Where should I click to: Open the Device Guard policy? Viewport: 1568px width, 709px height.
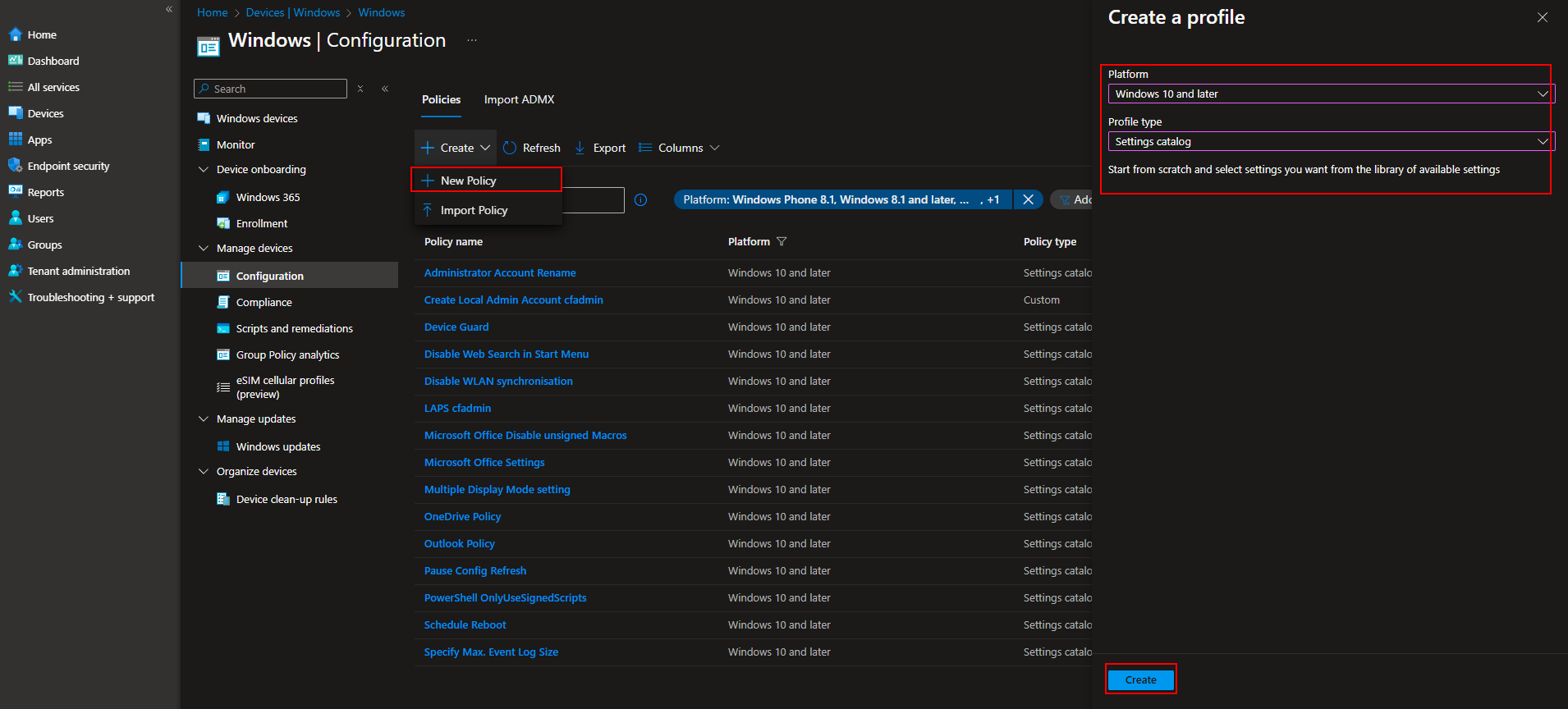coord(456,327)
